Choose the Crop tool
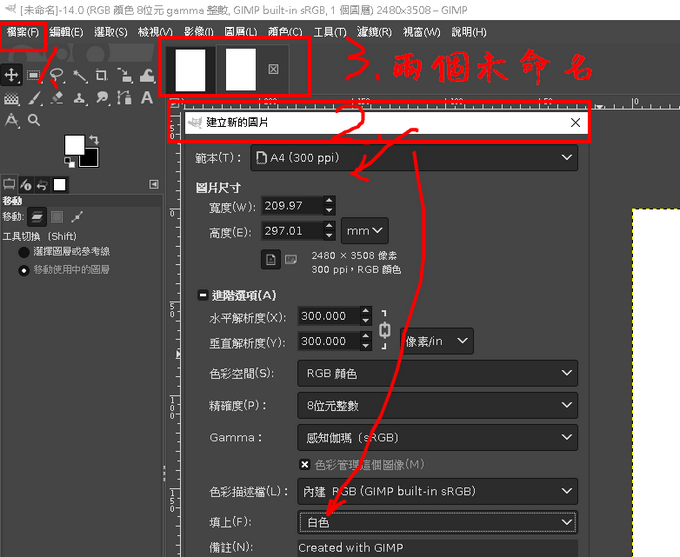Image resolution: width=680 pixels, height=557 pixels. point(101,75)
